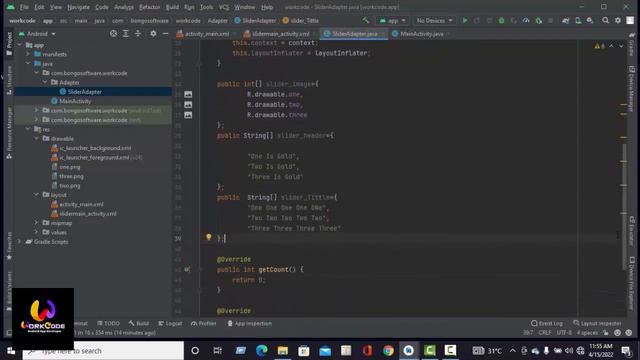Open Chrome from the Windows taskbar
The image size is (640, 360).
click(x=388, y=350)
